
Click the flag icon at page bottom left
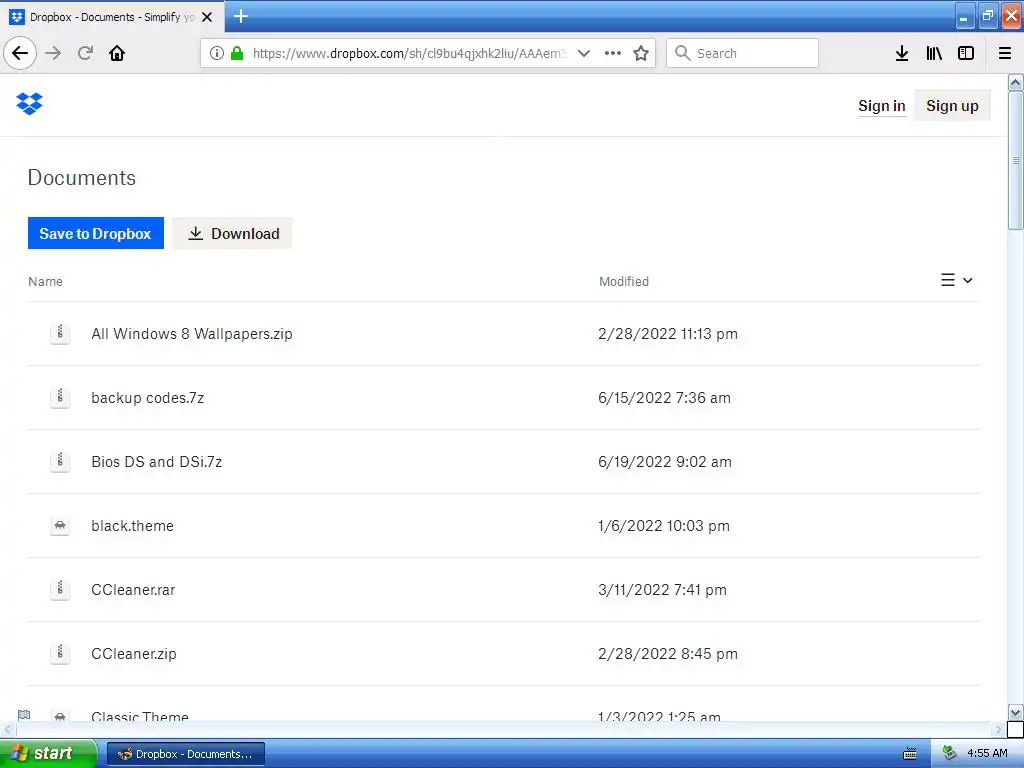point(24,714)
